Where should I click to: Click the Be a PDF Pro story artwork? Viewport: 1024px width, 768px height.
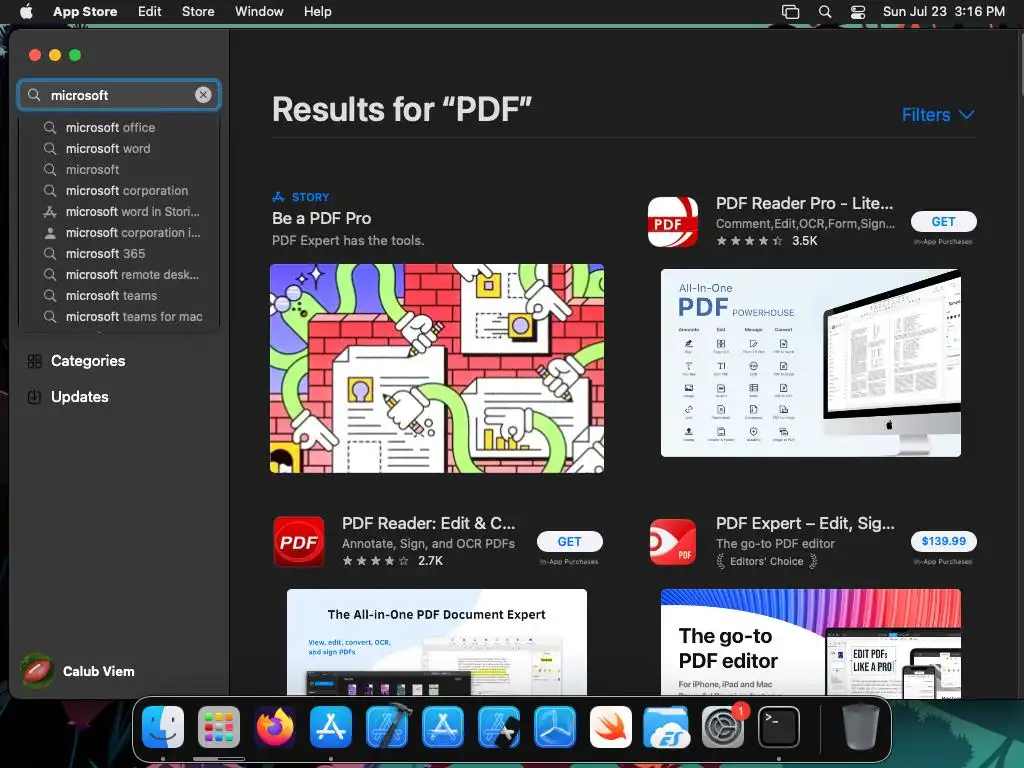click(x=437, y=368)
